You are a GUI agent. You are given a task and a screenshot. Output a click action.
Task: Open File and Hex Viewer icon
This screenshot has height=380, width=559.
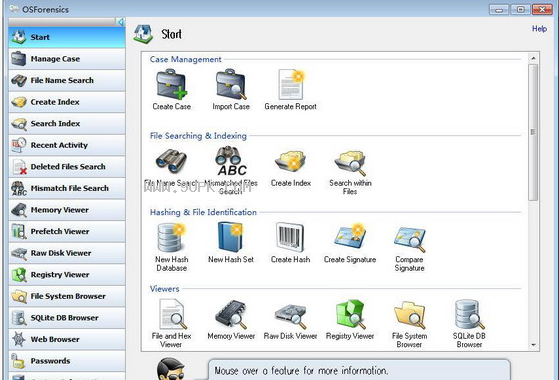pos(172,314)
